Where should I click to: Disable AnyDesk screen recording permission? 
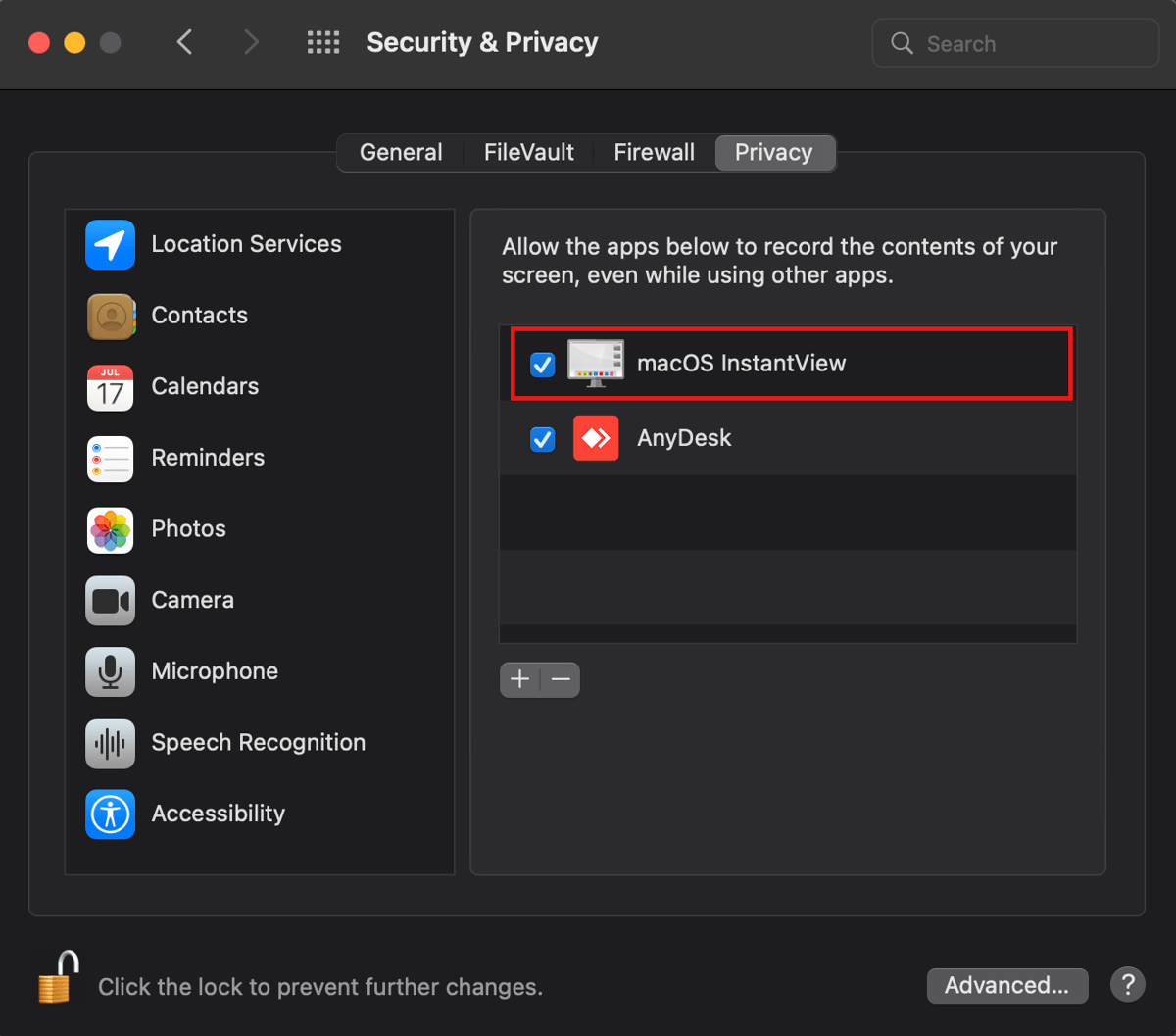542,439
